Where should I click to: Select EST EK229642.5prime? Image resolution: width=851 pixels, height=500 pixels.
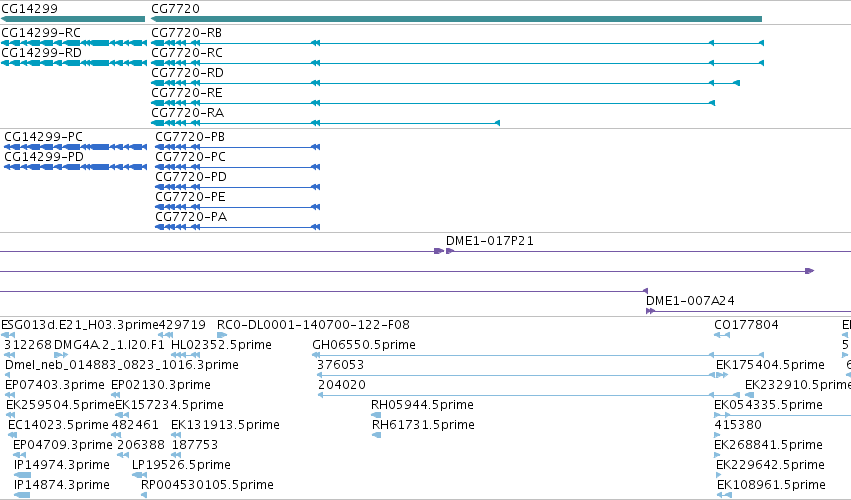[771, 465]
